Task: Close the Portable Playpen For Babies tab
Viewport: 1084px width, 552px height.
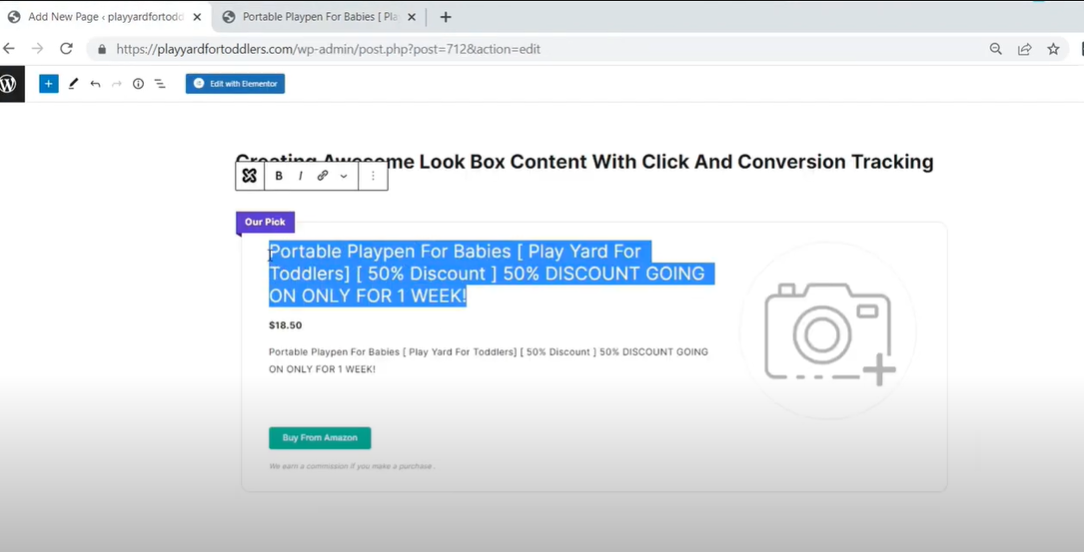Action: tap(411, 17)
